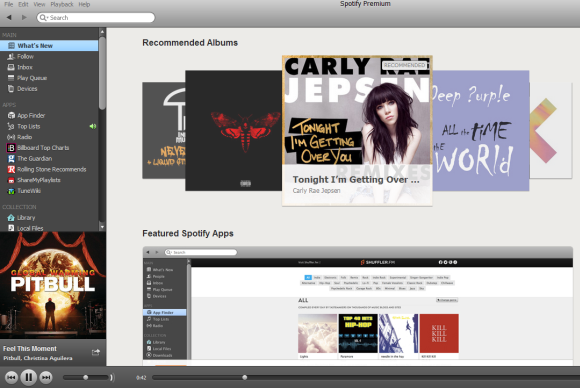Click the Billboard Top Charts icon
The height and width of the screenshot is (388, 580).
click(11, 148)
